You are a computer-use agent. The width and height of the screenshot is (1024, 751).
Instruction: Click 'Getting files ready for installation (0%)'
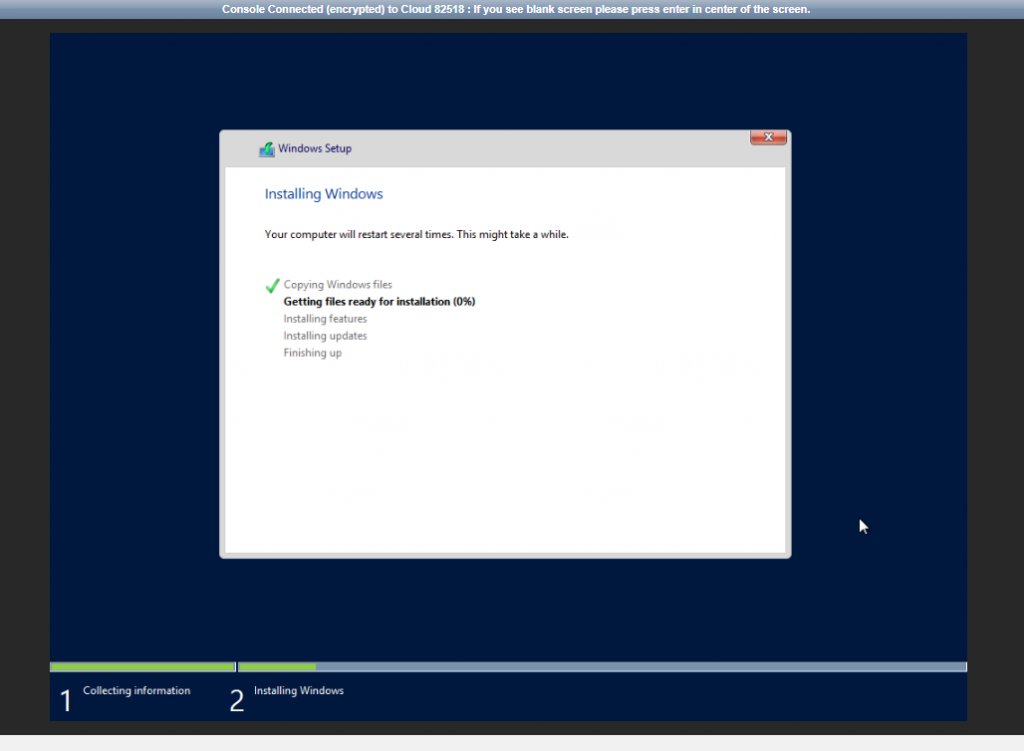tap(379, 302)
